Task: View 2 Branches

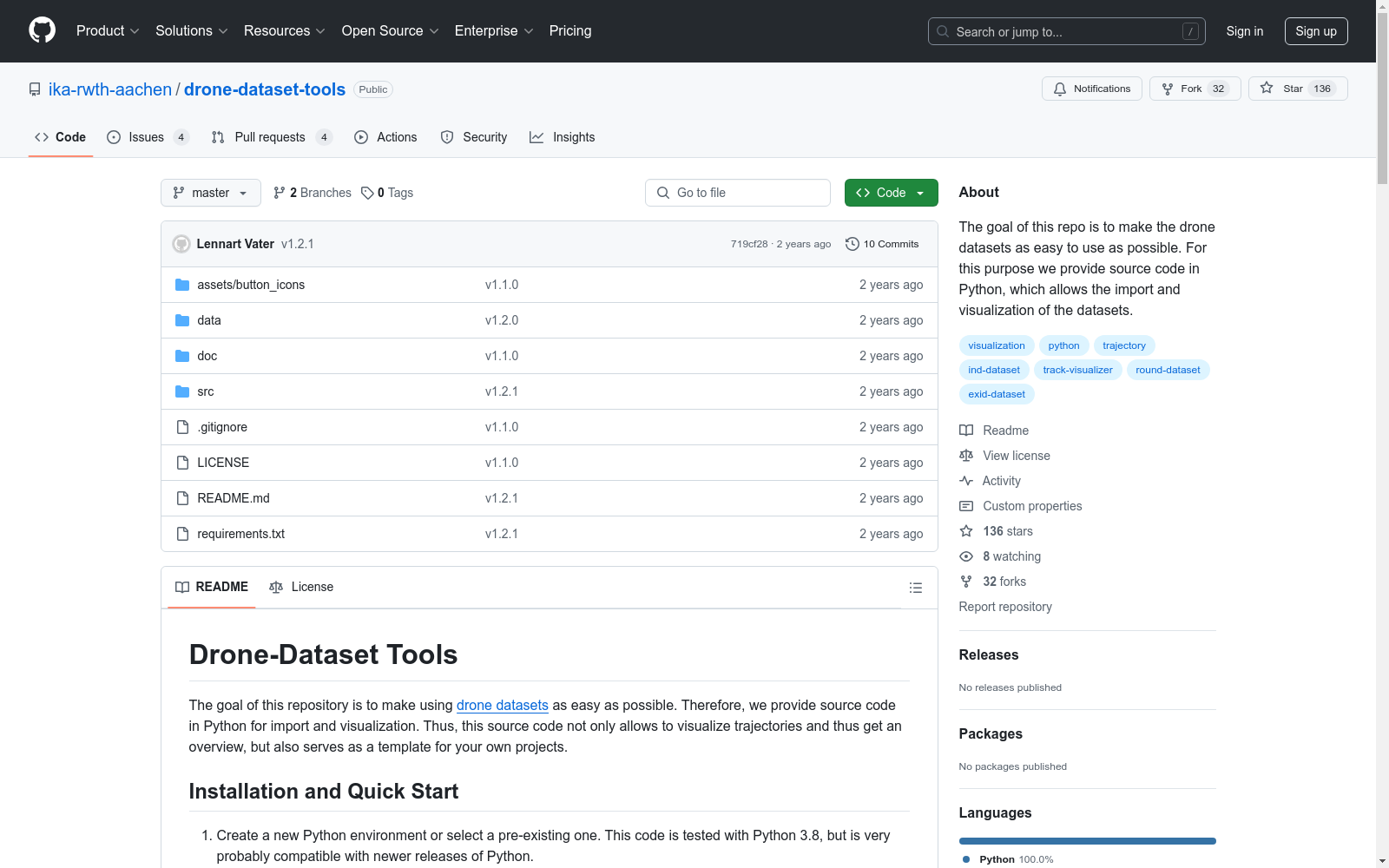Action: (x=313, y=193)
